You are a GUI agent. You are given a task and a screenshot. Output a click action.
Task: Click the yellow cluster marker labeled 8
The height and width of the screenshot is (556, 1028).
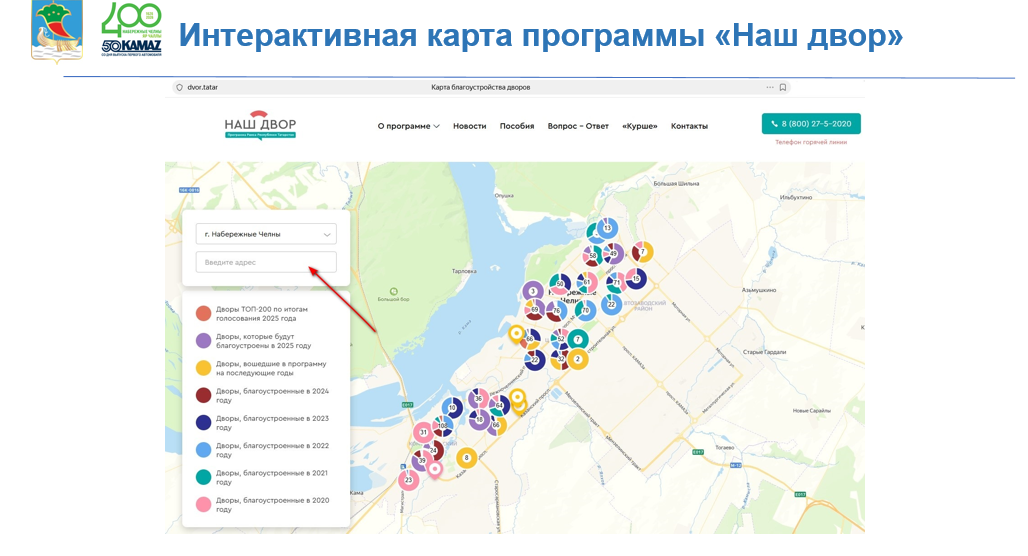point(466,458)
